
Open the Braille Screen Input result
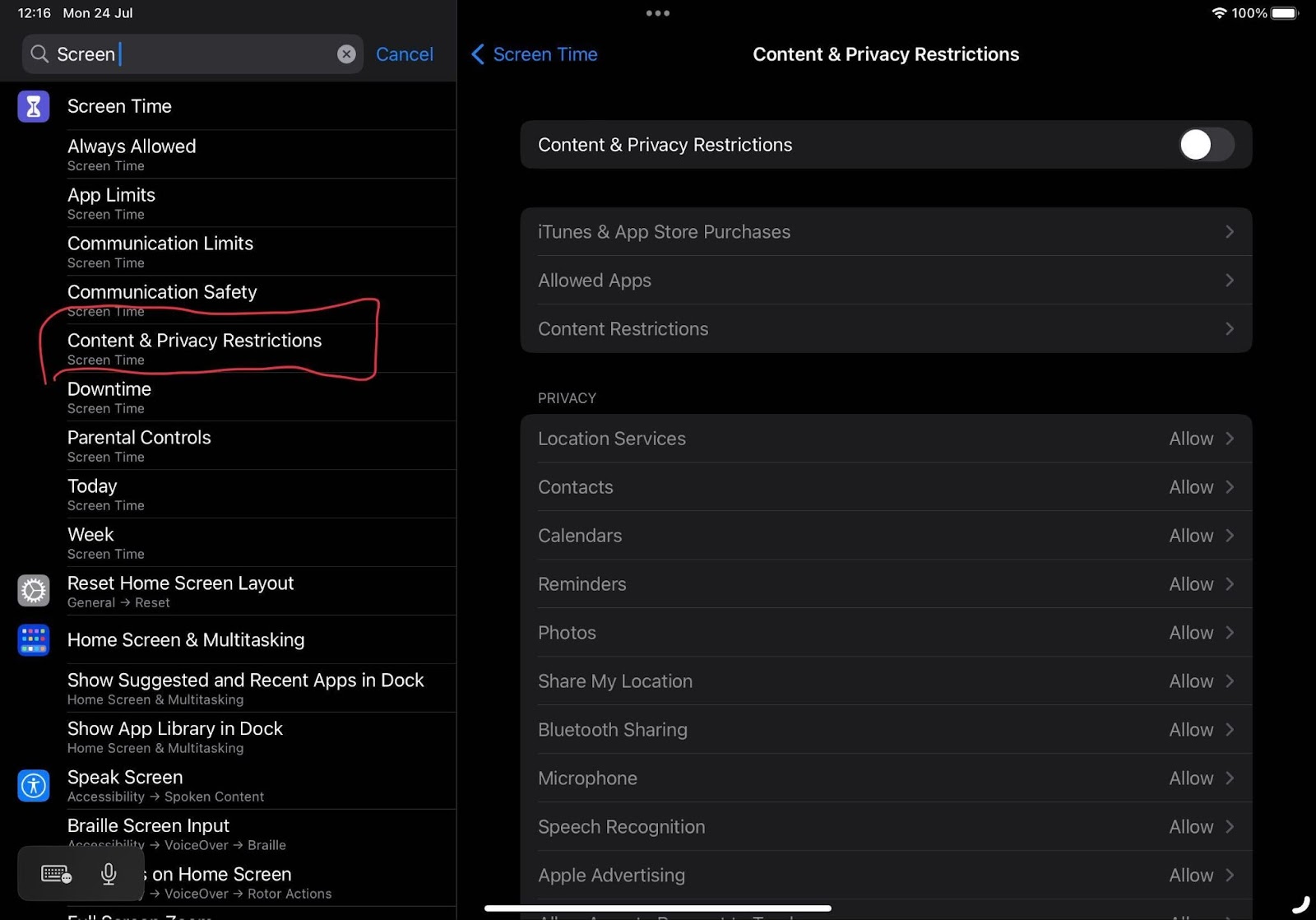click(228, 834)
